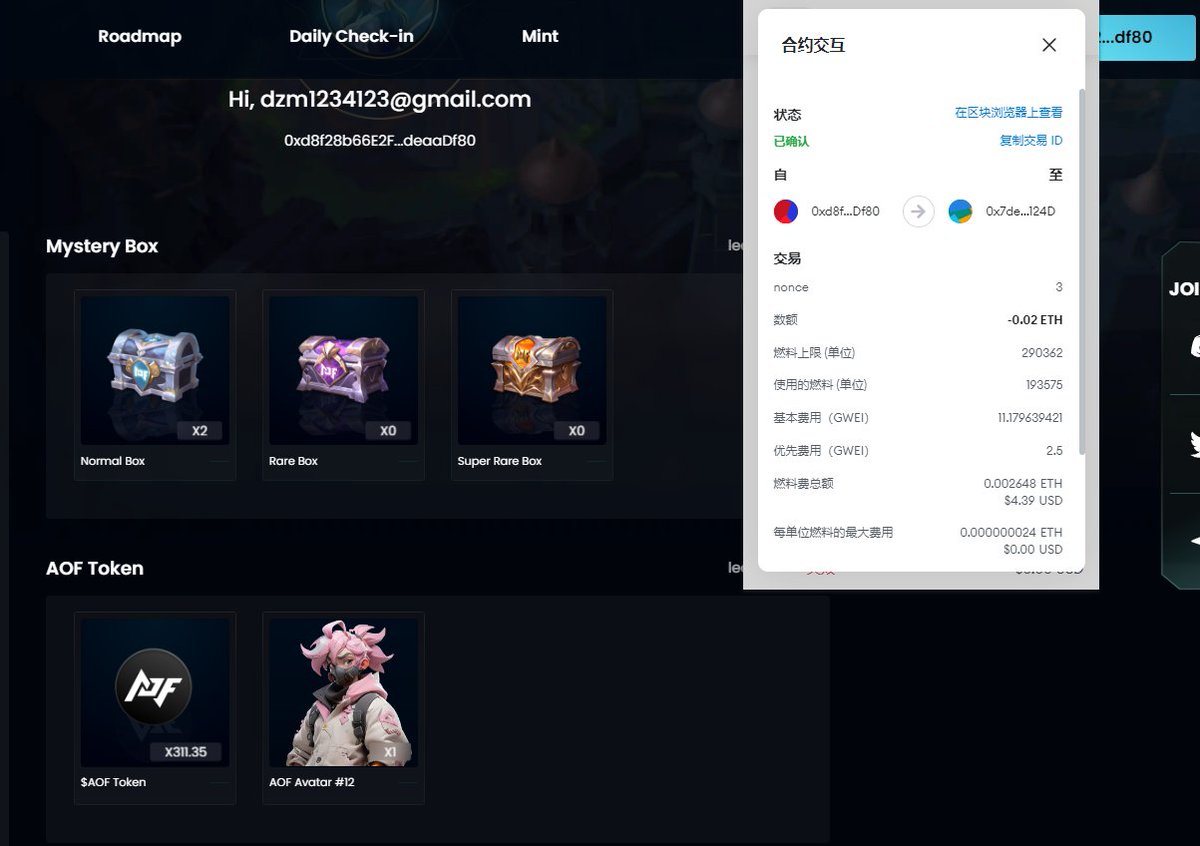The height and width of the screenshot is (846, 1200).
Task: Click the X2 count on Normal Box
Action: click(200, 431)
